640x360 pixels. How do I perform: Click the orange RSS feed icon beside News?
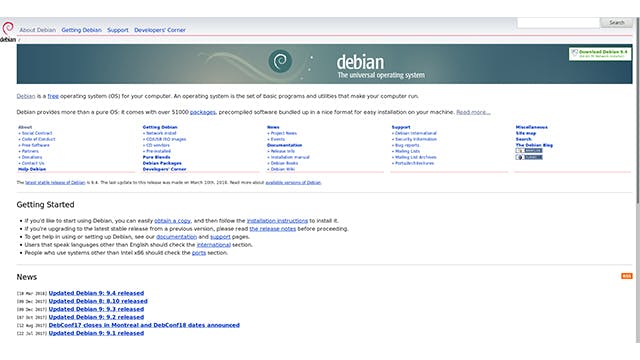(627, 276)
